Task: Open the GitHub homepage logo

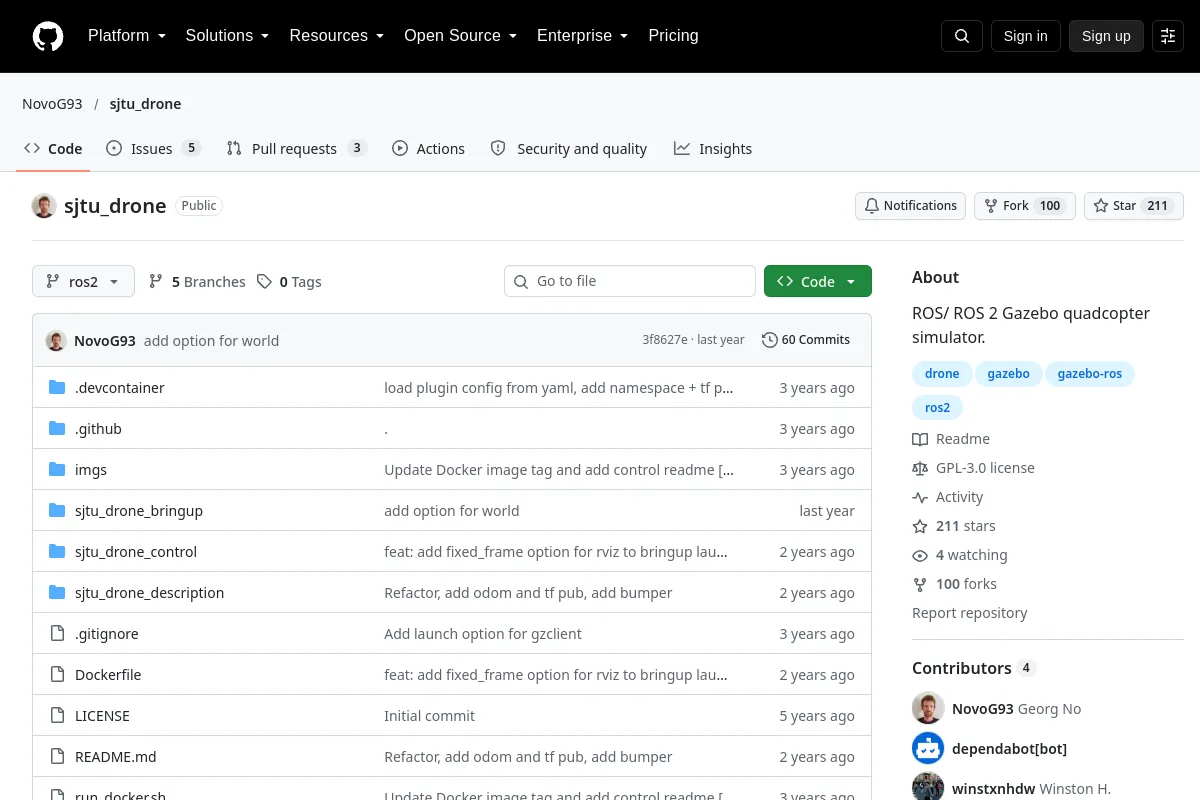Action: [x=48, y=36]
